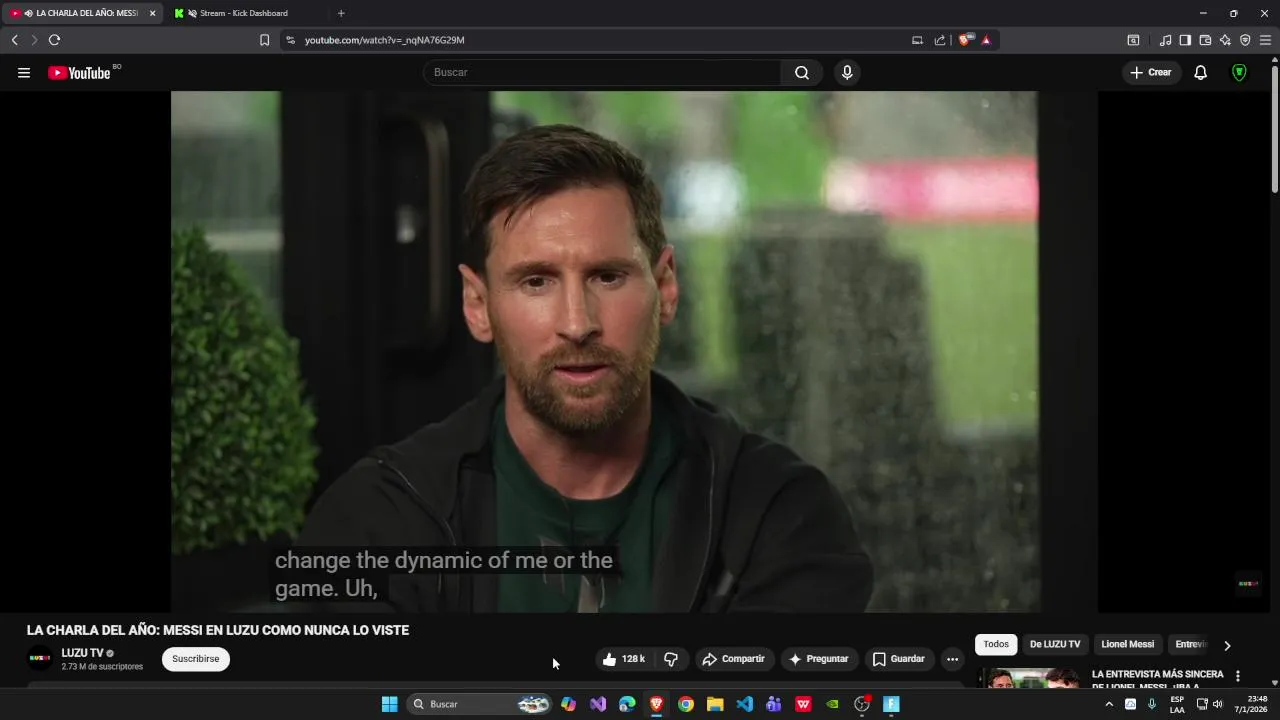This screenshot has height=720, width=1280.
Task: Click the Compartir share button
Action: [733, 659]
